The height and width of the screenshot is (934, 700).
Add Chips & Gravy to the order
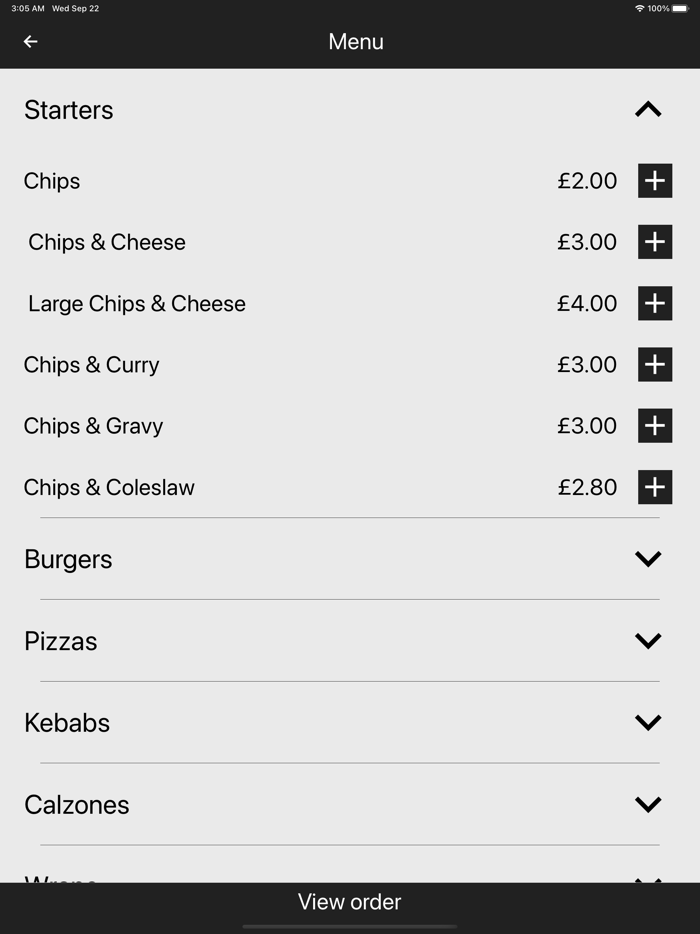click(x=655, y=425)
